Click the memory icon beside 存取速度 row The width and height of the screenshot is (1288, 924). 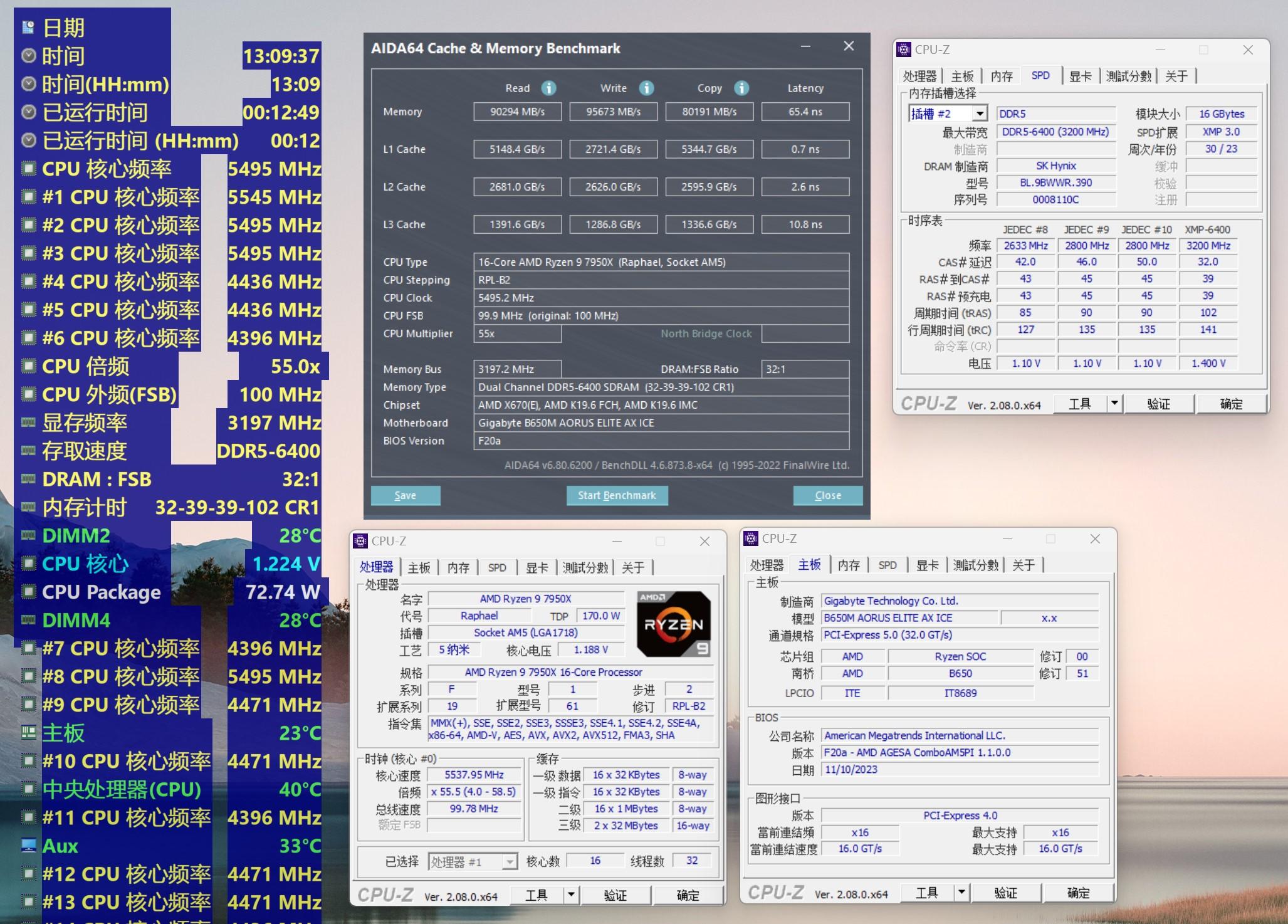coord(28,451)
